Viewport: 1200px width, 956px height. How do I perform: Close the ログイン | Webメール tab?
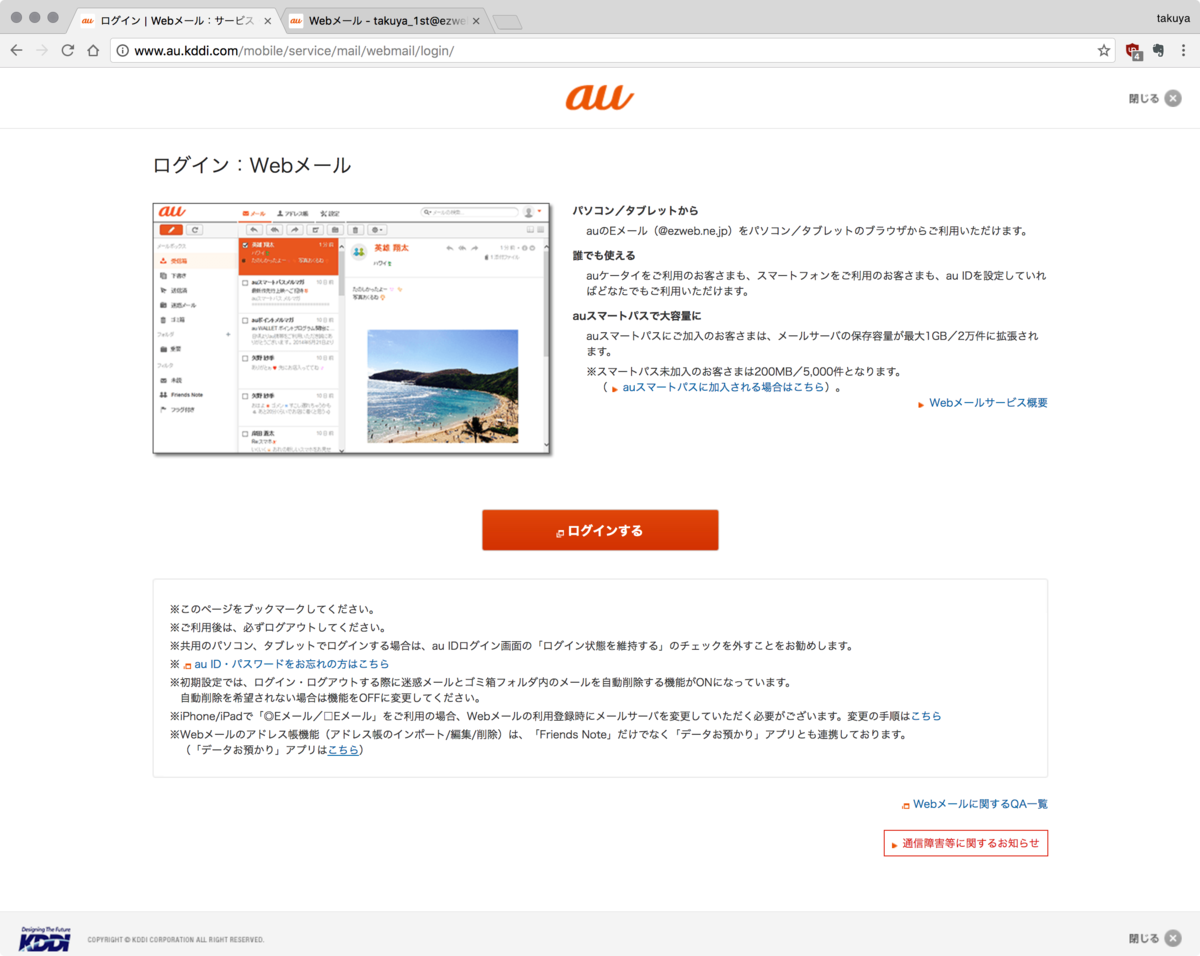(x=268, y=20)
